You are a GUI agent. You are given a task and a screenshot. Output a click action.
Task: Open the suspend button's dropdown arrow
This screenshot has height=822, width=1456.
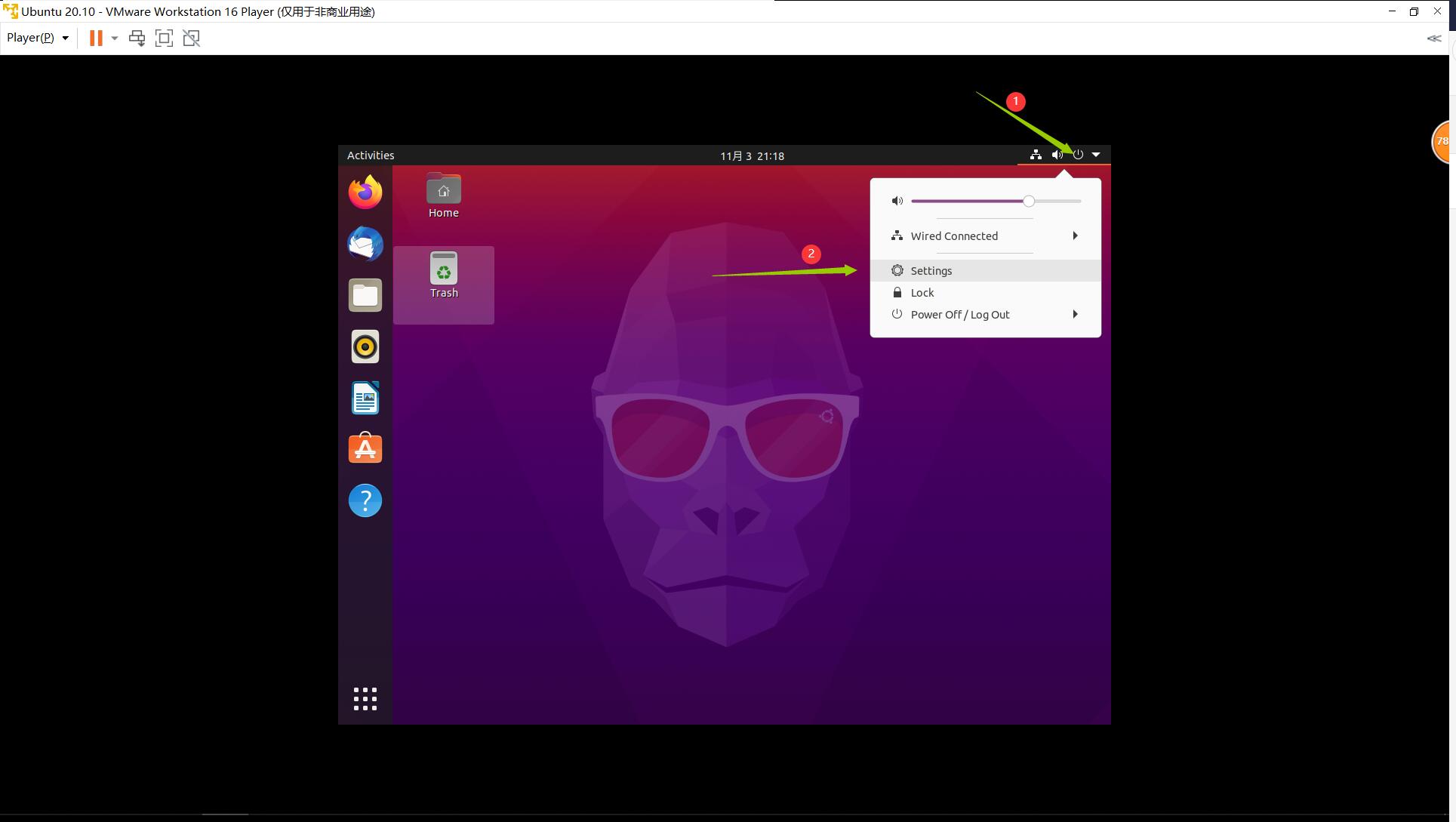click(x=113, y=38)
